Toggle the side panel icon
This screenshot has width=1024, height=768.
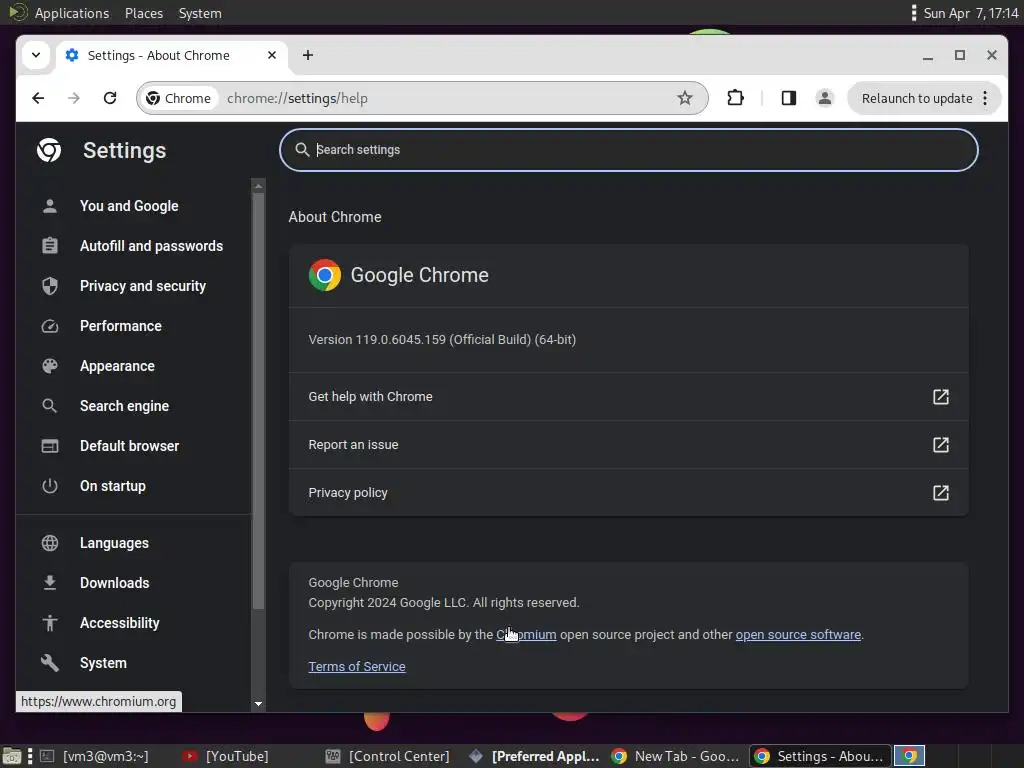[x=788, y=98]
